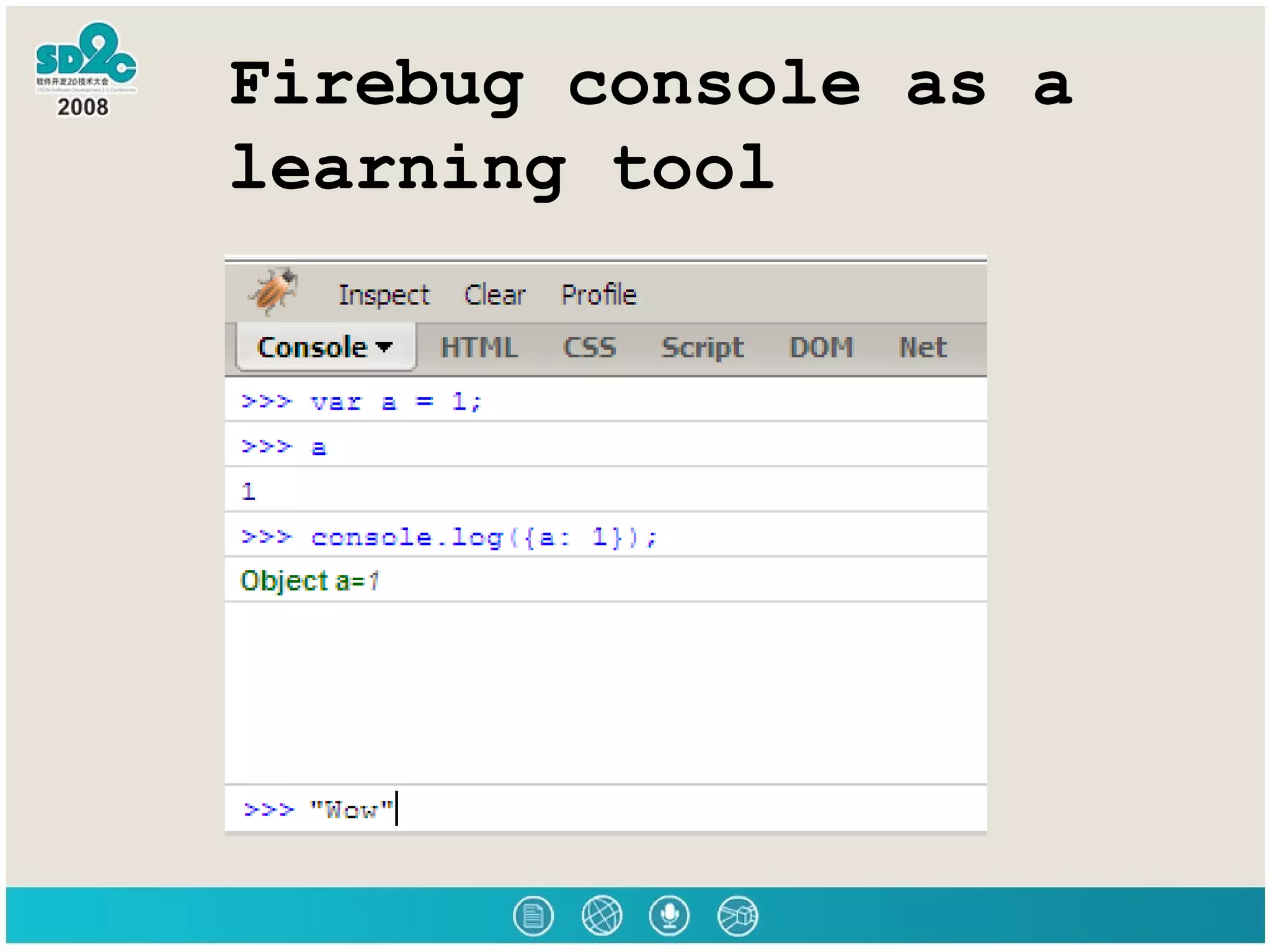Screen dimensions: 1270x952
Task: Switch to the Script tab
Action: [x=703, y=348]
